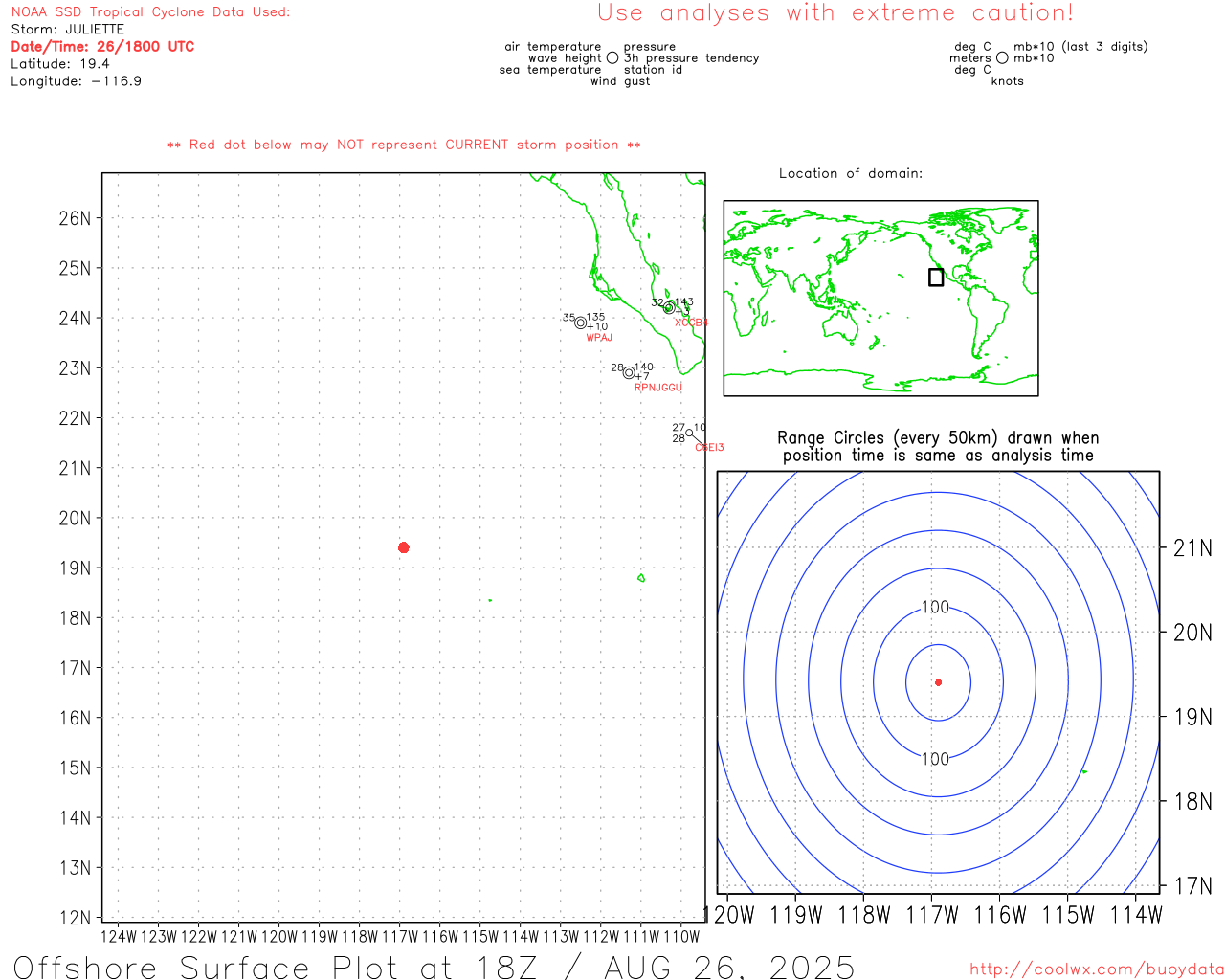Image resolution: width=1225 pixels, height=980 pixels.
Task: Click the 114W label on range plot axis
Action: (x=1135, y=915)
